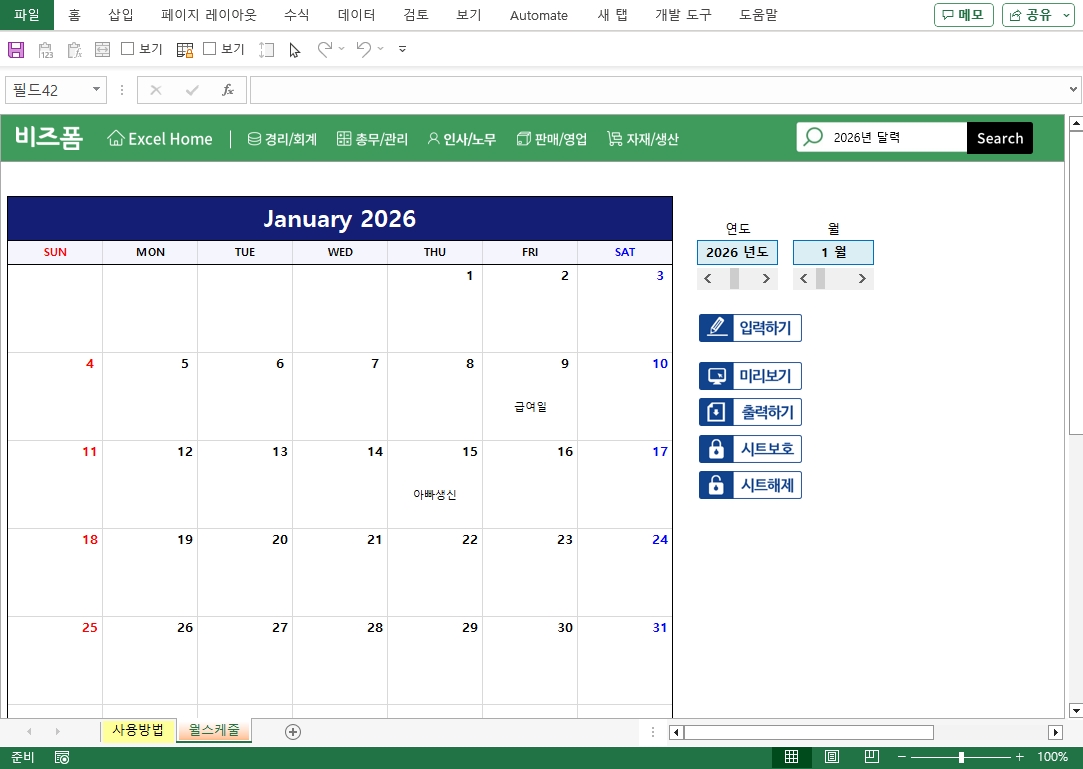The image size is (1083, 769).
Task: Click the 미리보기 button
Action: 750,376
